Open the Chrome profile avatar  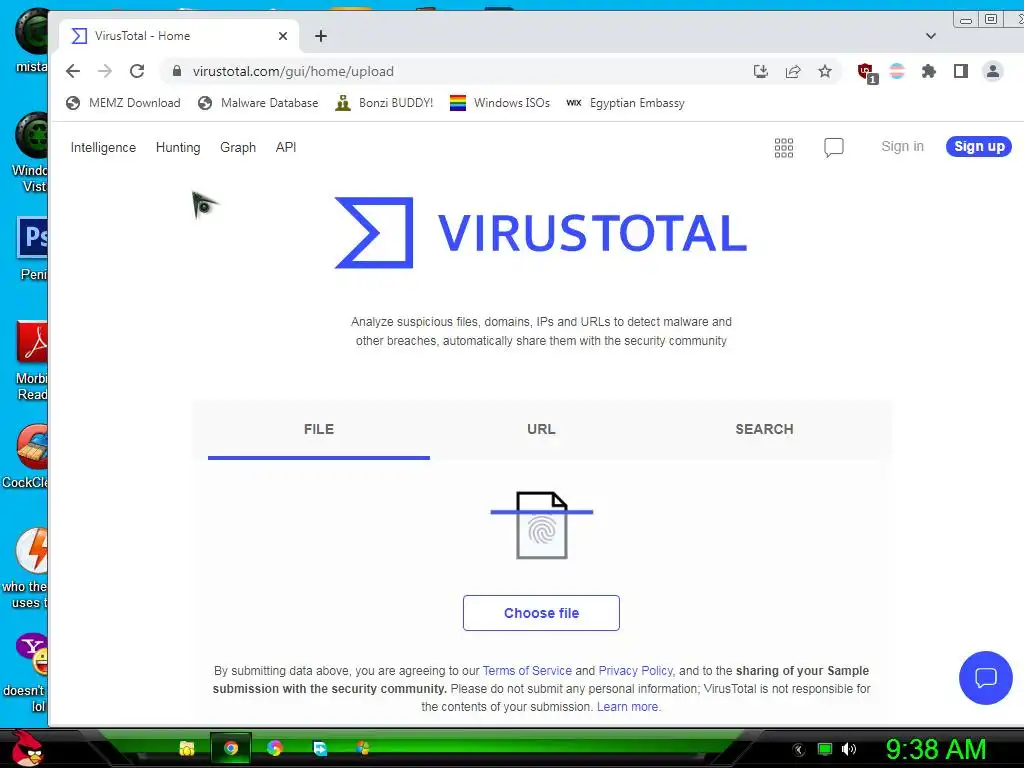[x=993, y=71]
